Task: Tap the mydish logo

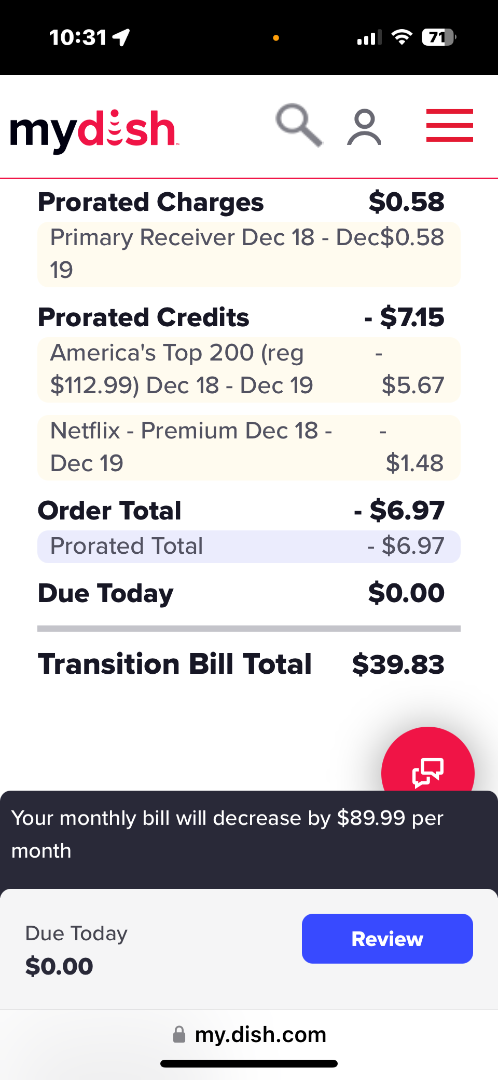Action: [94, 129]
